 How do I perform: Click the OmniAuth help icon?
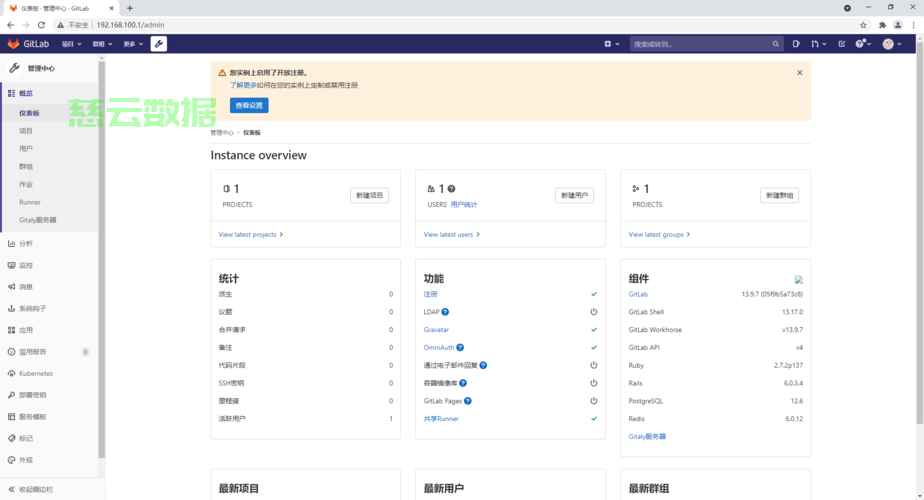(x=460, y=347)
